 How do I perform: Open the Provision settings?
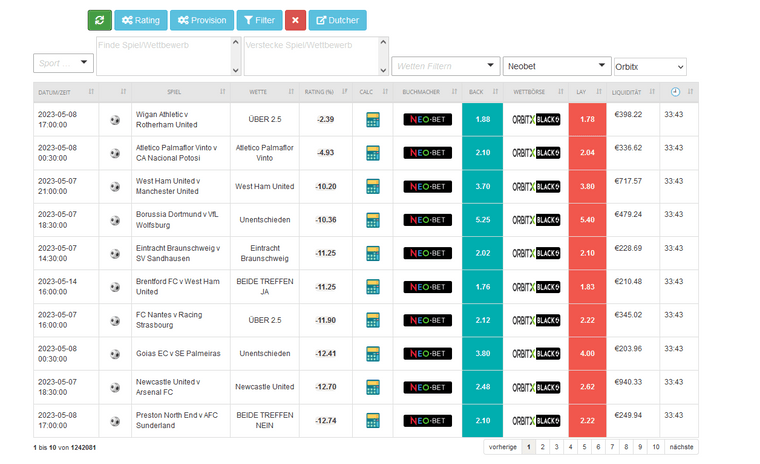click(x=202, y=20)
